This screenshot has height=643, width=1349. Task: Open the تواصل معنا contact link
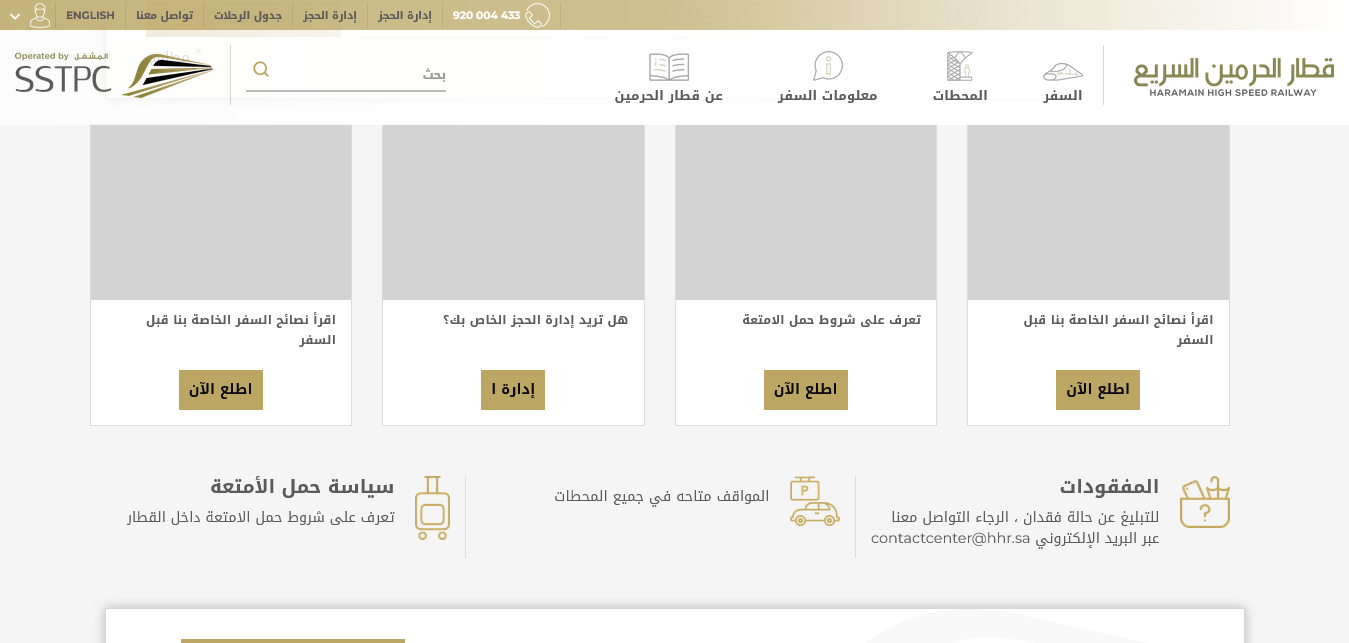click(164, 15)
